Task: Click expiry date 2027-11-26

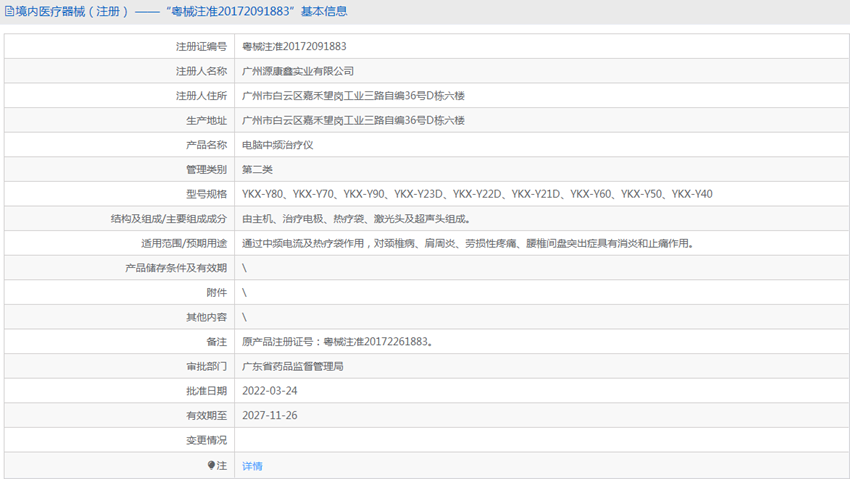Action: coord(270,416)
